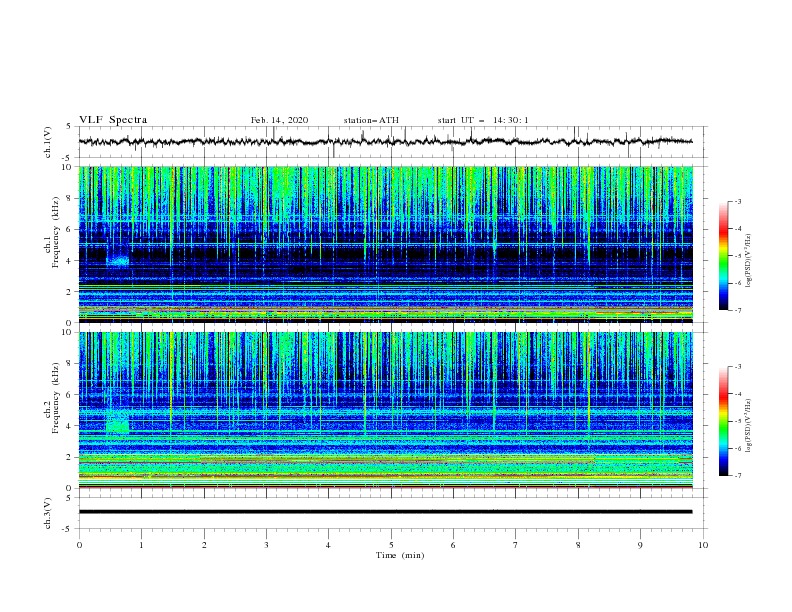The image size is (792, 612).
Task: Click time axis tick label "6"
Action: tap(453, 545)
